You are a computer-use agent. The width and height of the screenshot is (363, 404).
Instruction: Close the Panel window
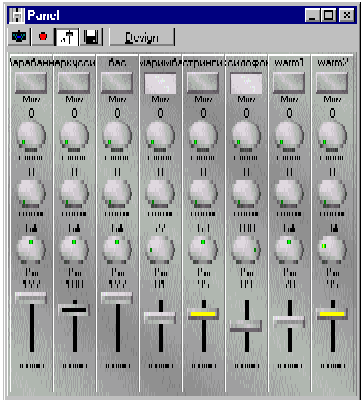click(346, 15)
